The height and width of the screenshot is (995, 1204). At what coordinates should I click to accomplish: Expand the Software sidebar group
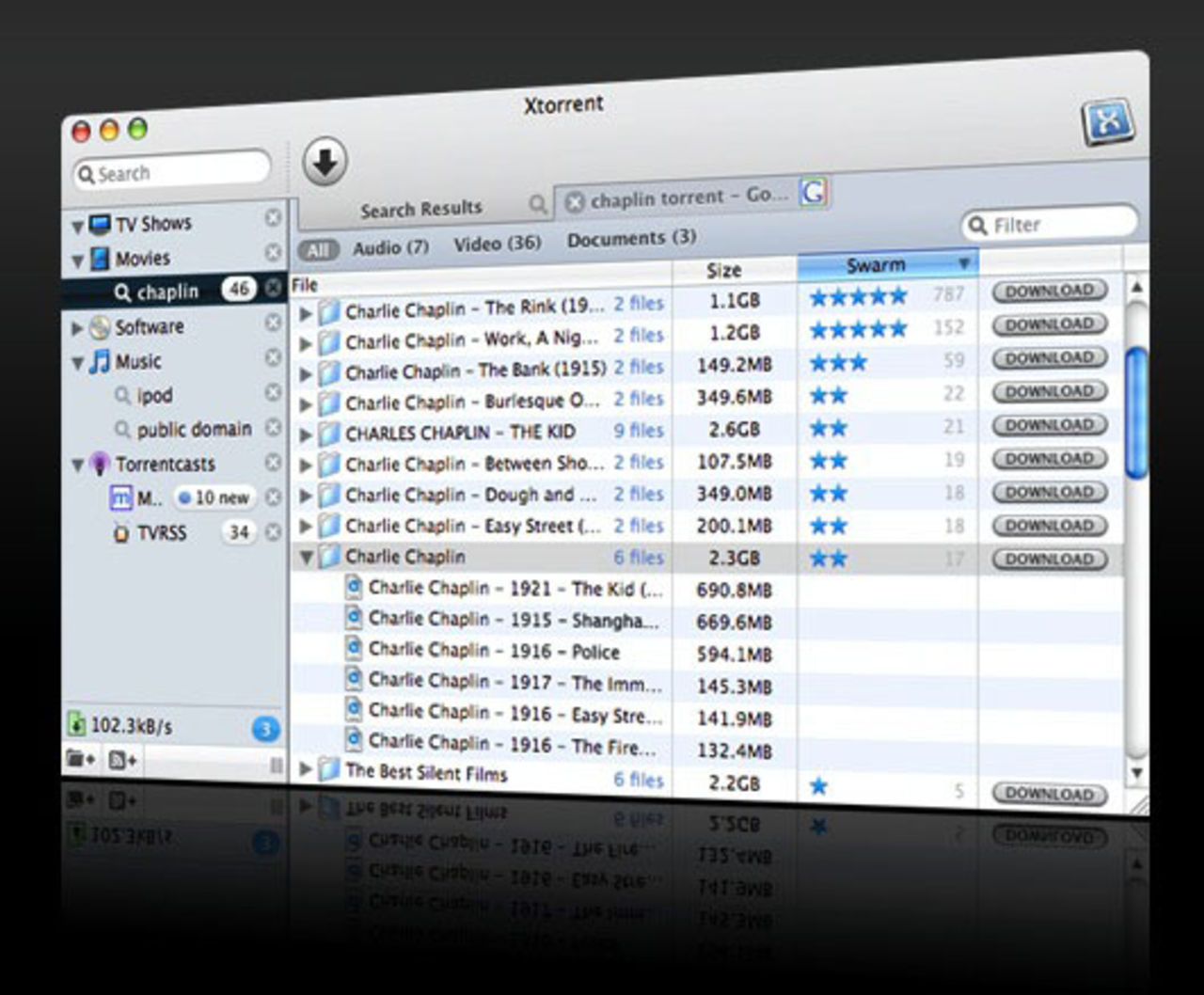tap(77, 328)
